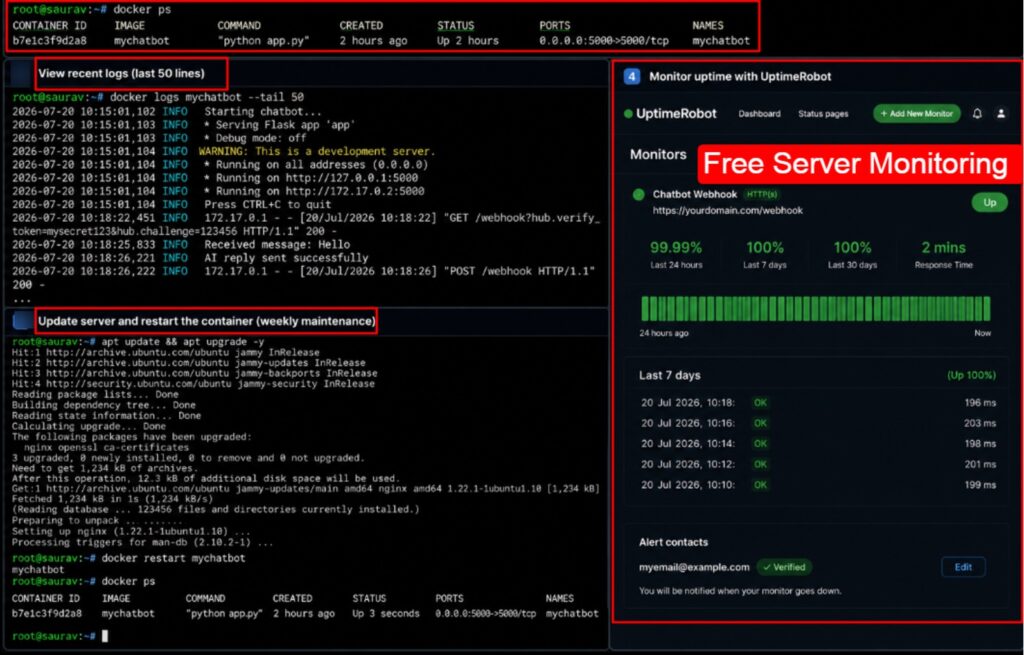Click the Last 7 days section heading
Image resolution: width=1024 pixels, height=655 pixels.
(x=669, y=375)
